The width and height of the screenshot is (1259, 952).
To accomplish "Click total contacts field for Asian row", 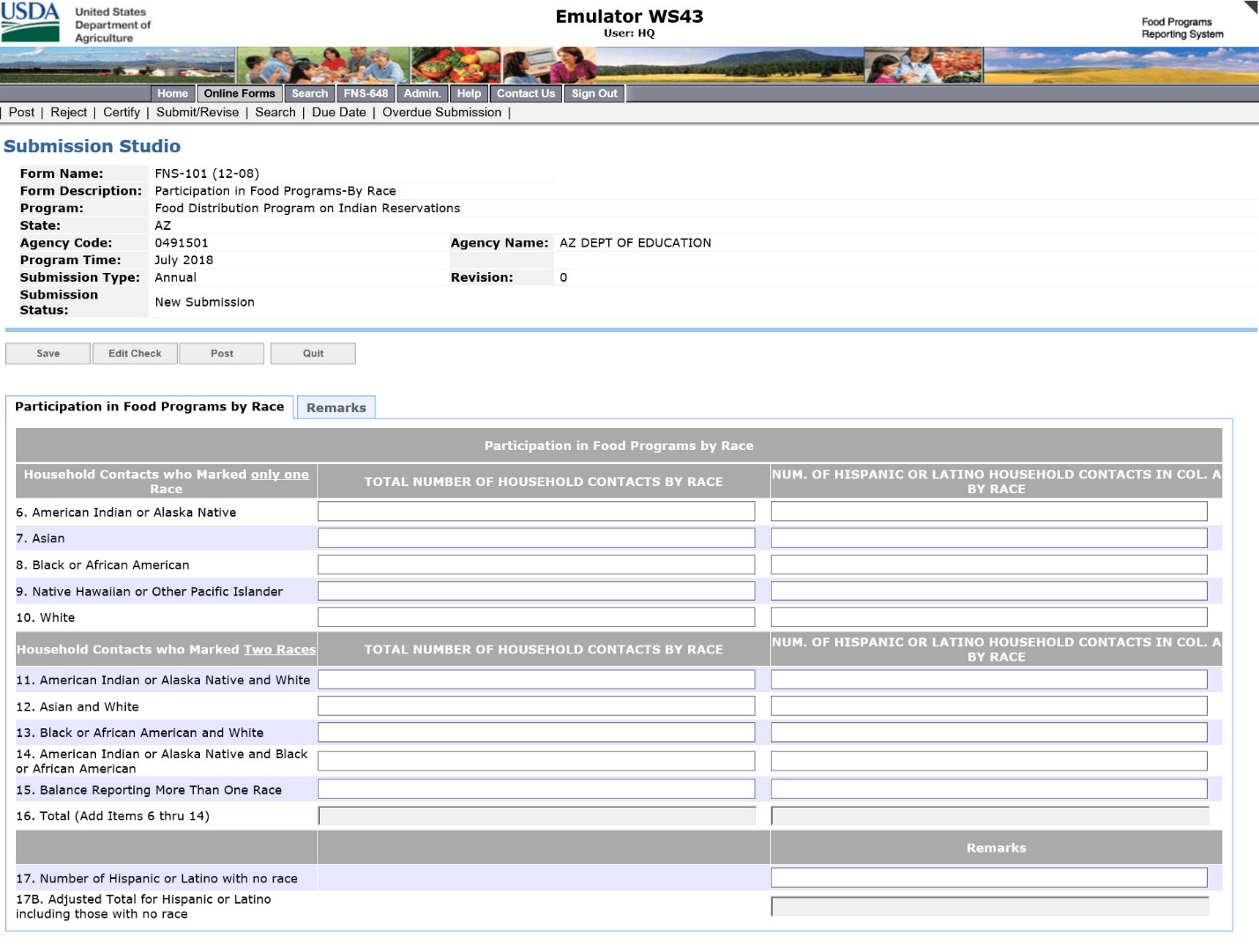I will tap(536, 538).
